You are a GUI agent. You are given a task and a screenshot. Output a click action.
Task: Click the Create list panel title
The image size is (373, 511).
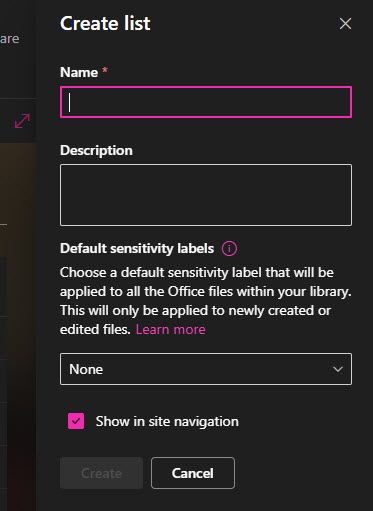(105, 23)
